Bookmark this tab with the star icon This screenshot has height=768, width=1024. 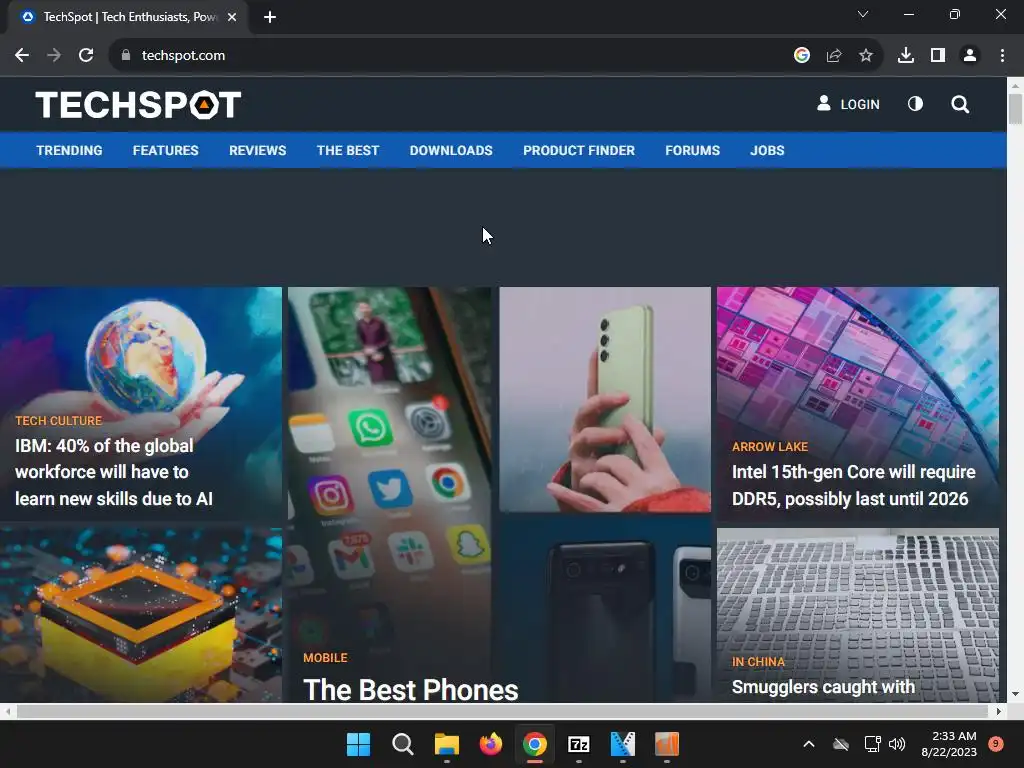pyautogui.click(x=866, y=56)
